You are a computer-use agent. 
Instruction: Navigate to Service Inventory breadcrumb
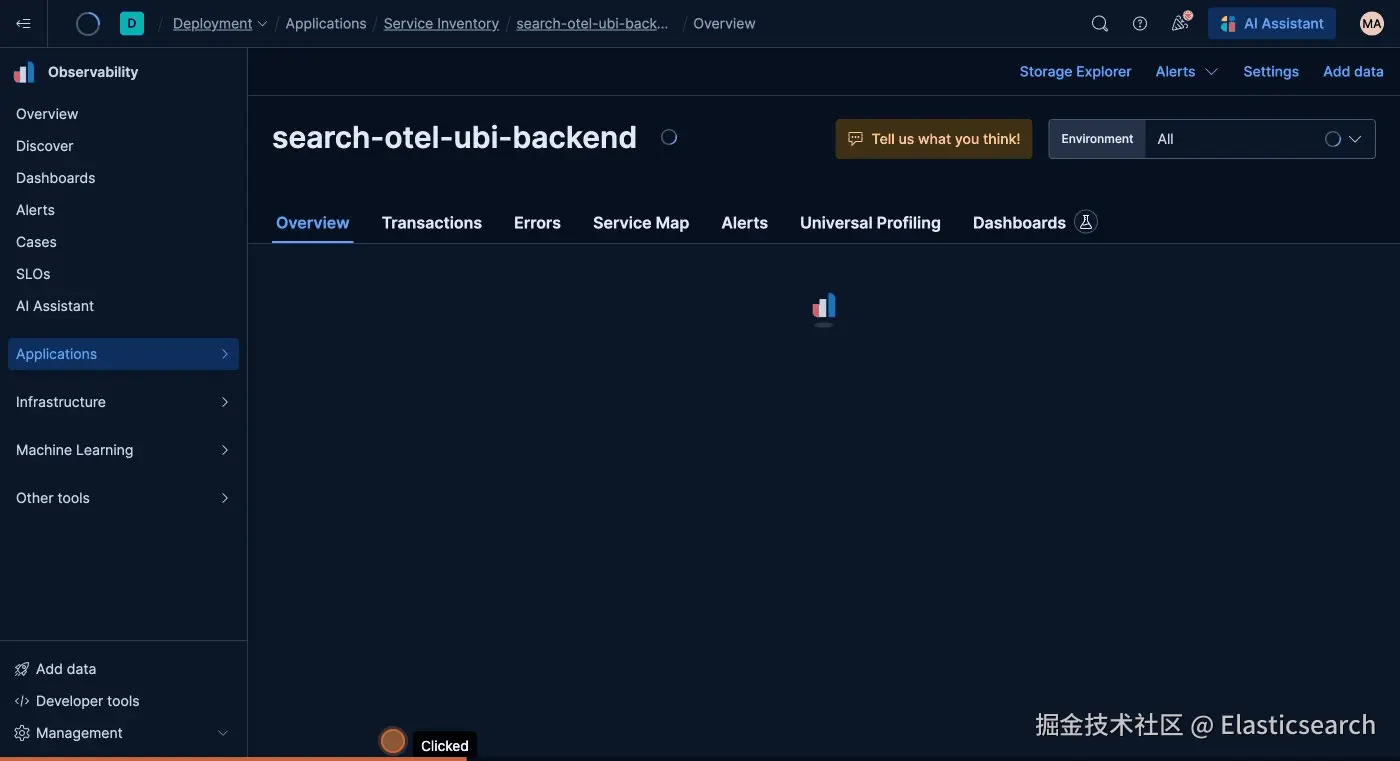(441, 23)
